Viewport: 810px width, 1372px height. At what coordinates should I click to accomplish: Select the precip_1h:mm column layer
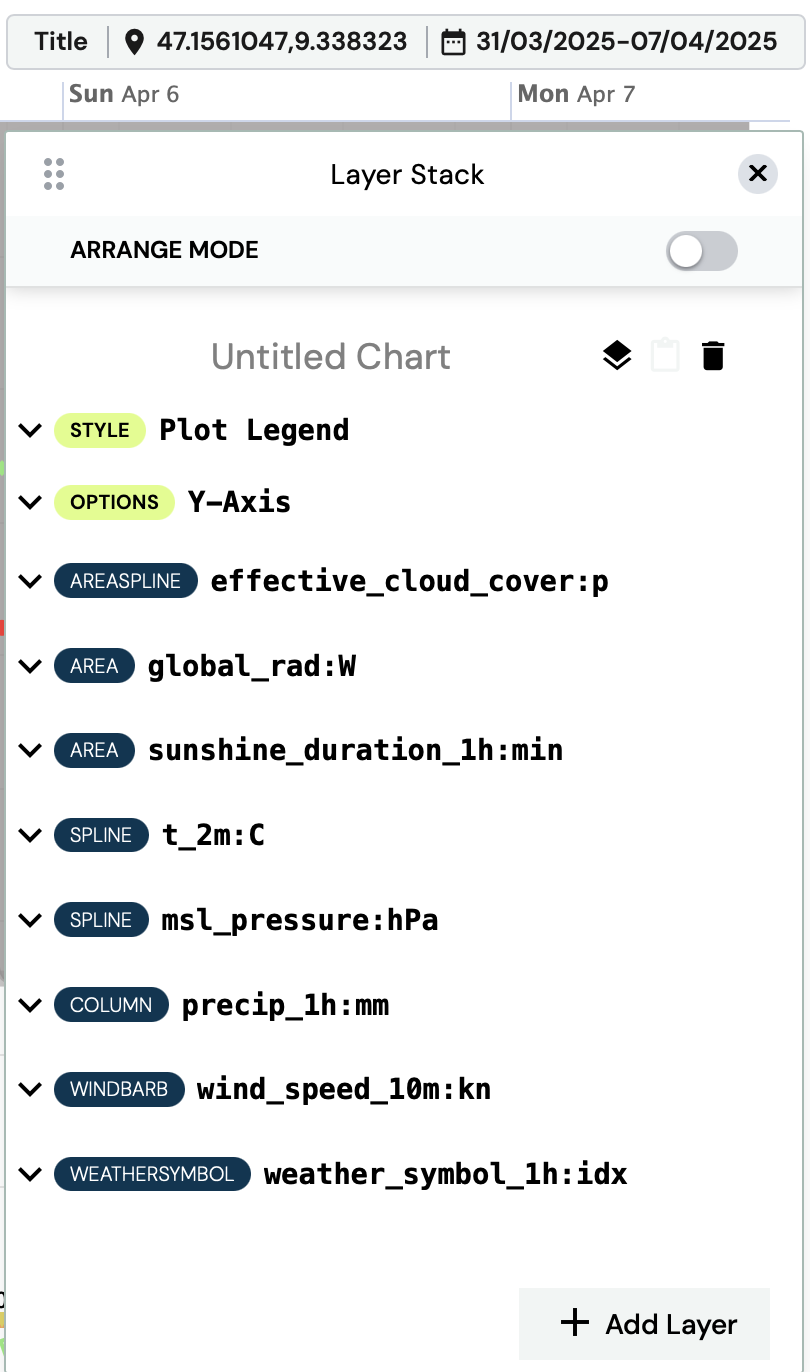(x=285, y=1005)
